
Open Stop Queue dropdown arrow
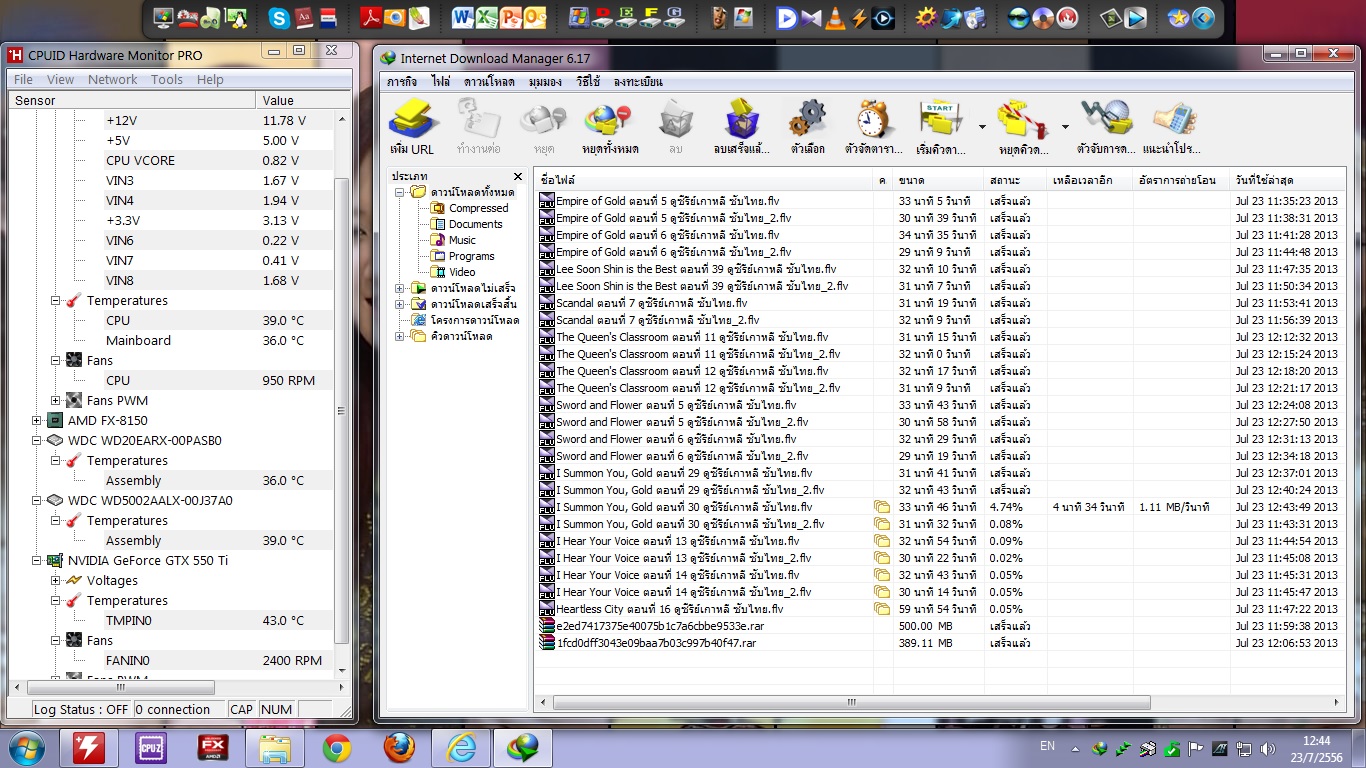1065,127
